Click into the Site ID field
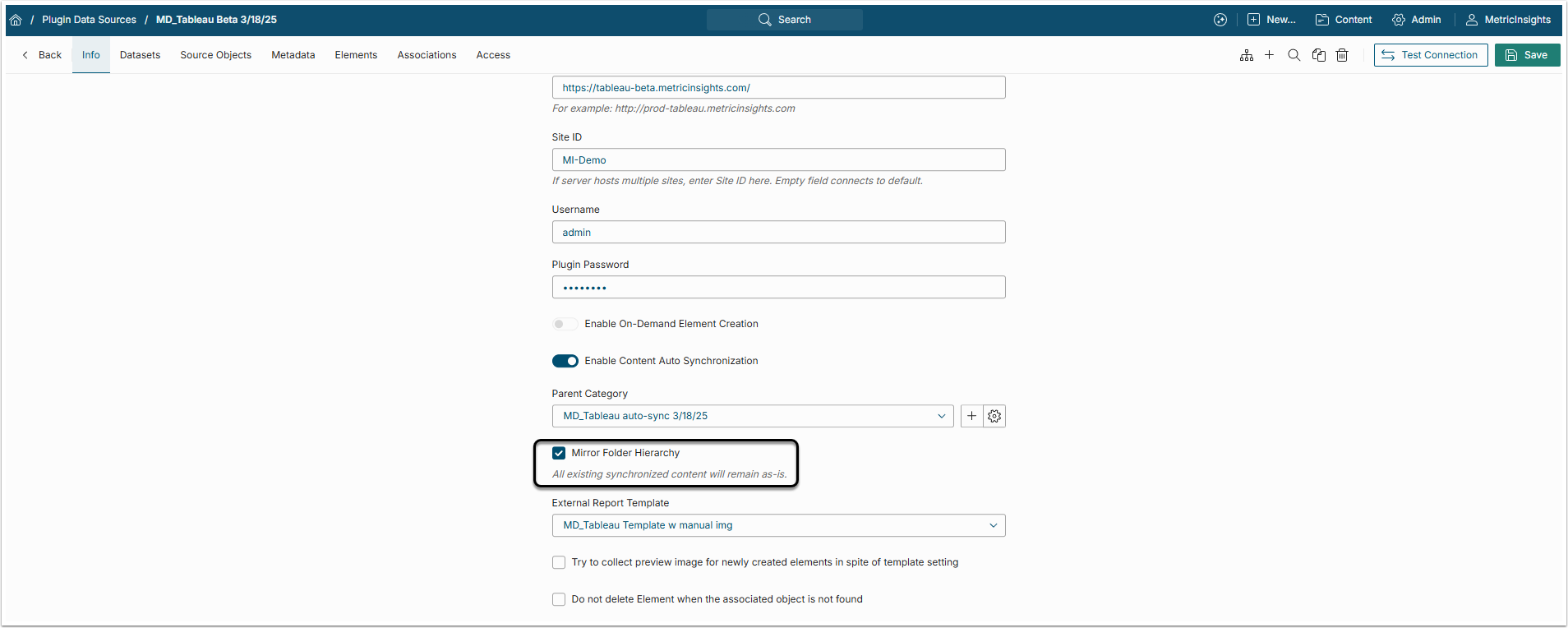The width and height of the screenshot is (1568, 628). (778, 160)
